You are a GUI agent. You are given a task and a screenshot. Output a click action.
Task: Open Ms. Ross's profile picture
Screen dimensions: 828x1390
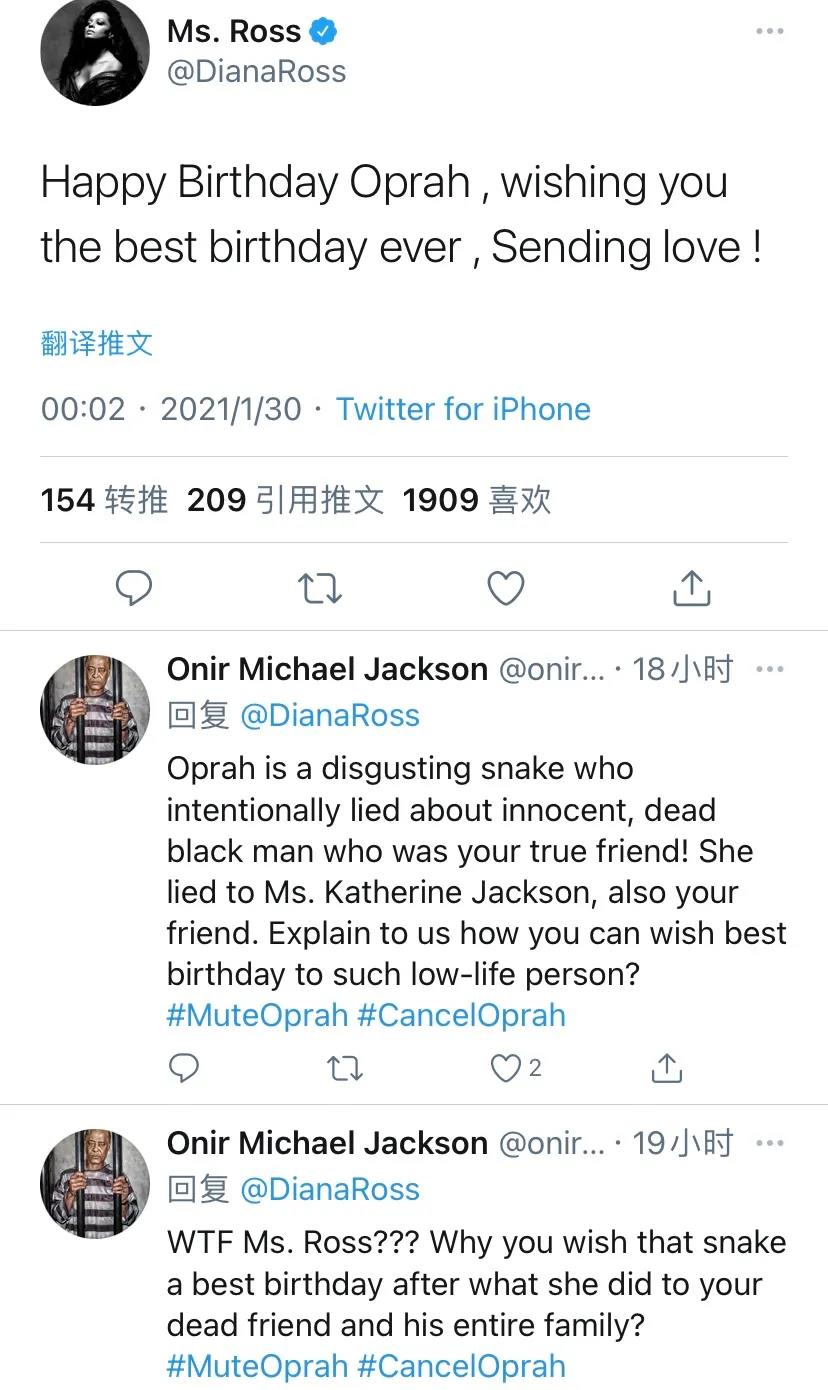pyautogui.click(x=95, y=51)
